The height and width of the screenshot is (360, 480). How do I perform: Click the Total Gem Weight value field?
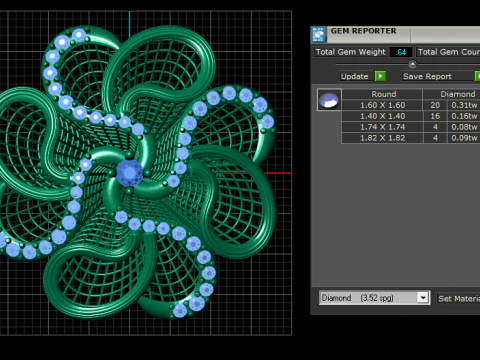point(401,52)
